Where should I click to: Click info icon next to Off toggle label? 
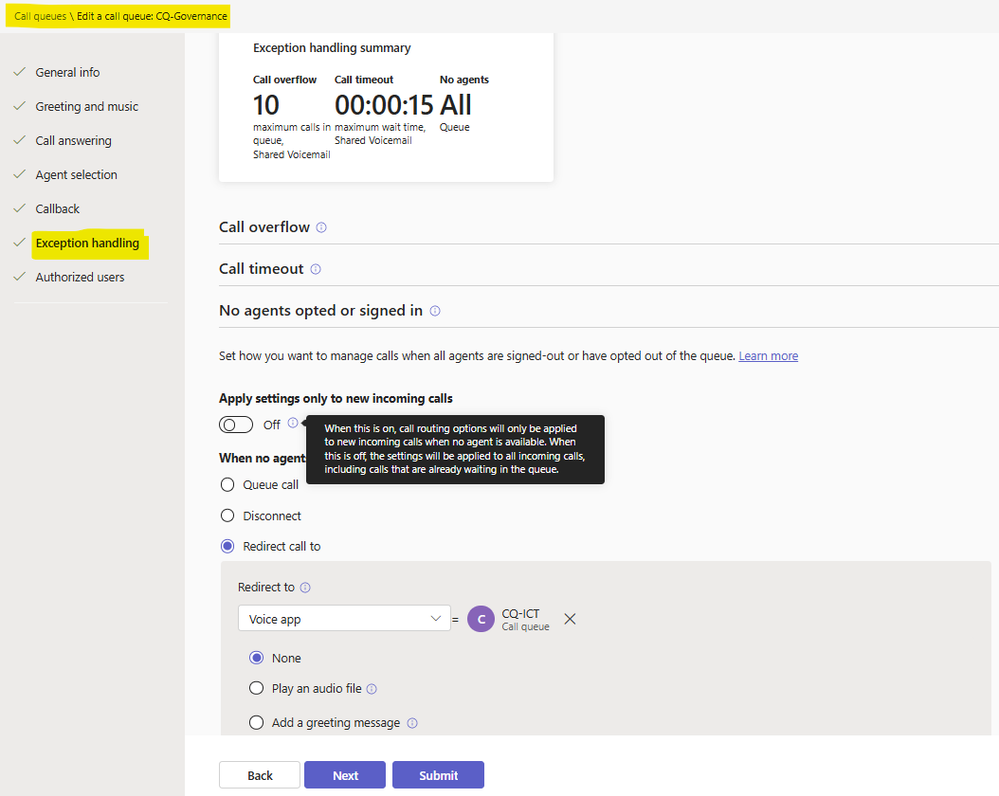point(292,423)
